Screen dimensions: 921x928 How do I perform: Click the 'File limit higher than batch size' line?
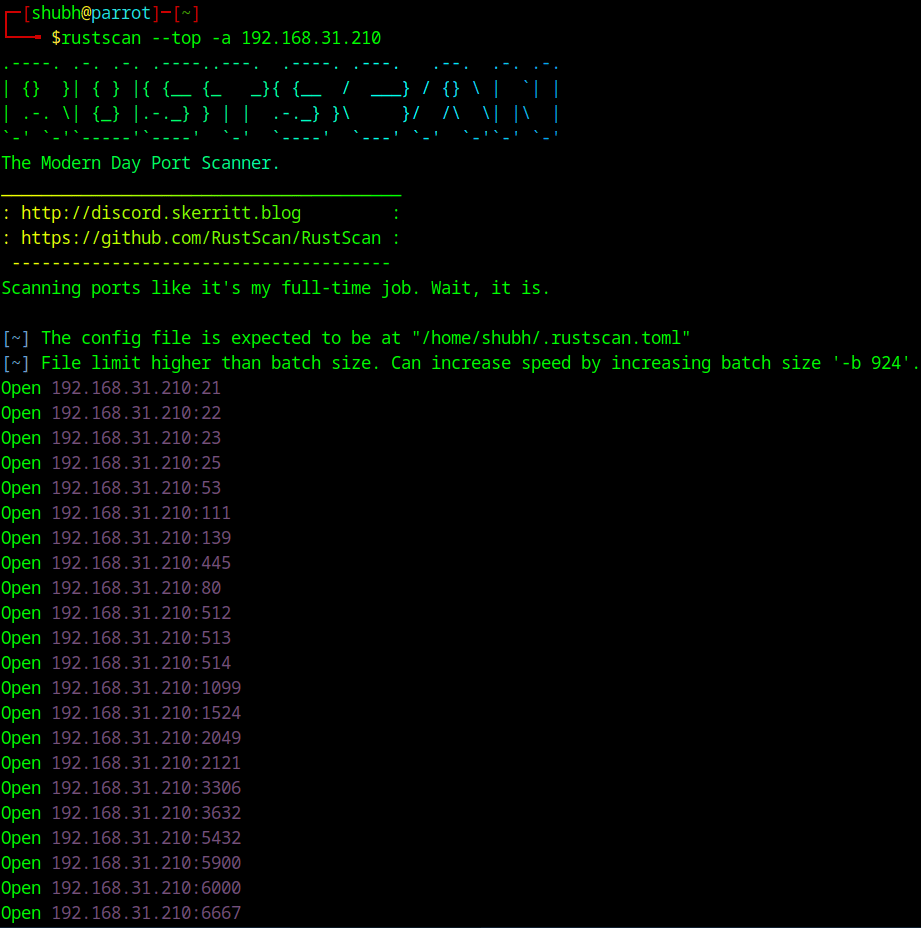click(461, 363)
